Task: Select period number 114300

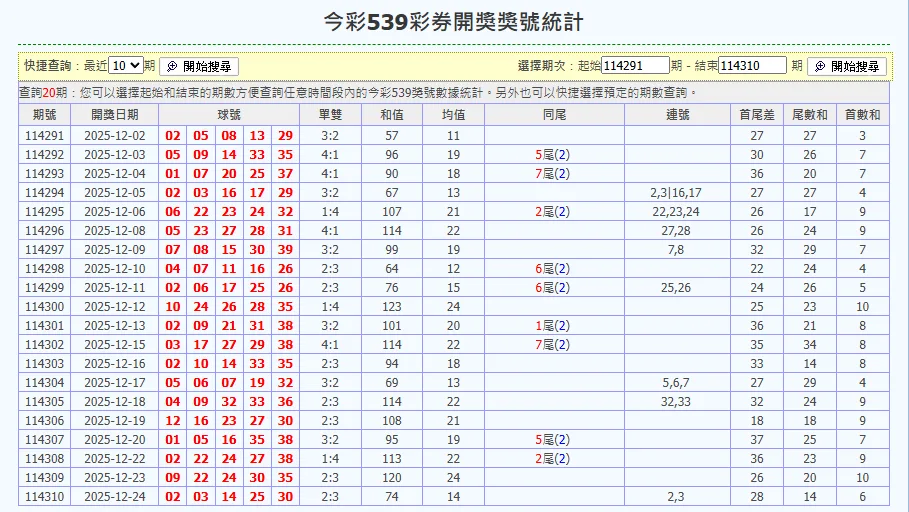Action: (45, 307)
